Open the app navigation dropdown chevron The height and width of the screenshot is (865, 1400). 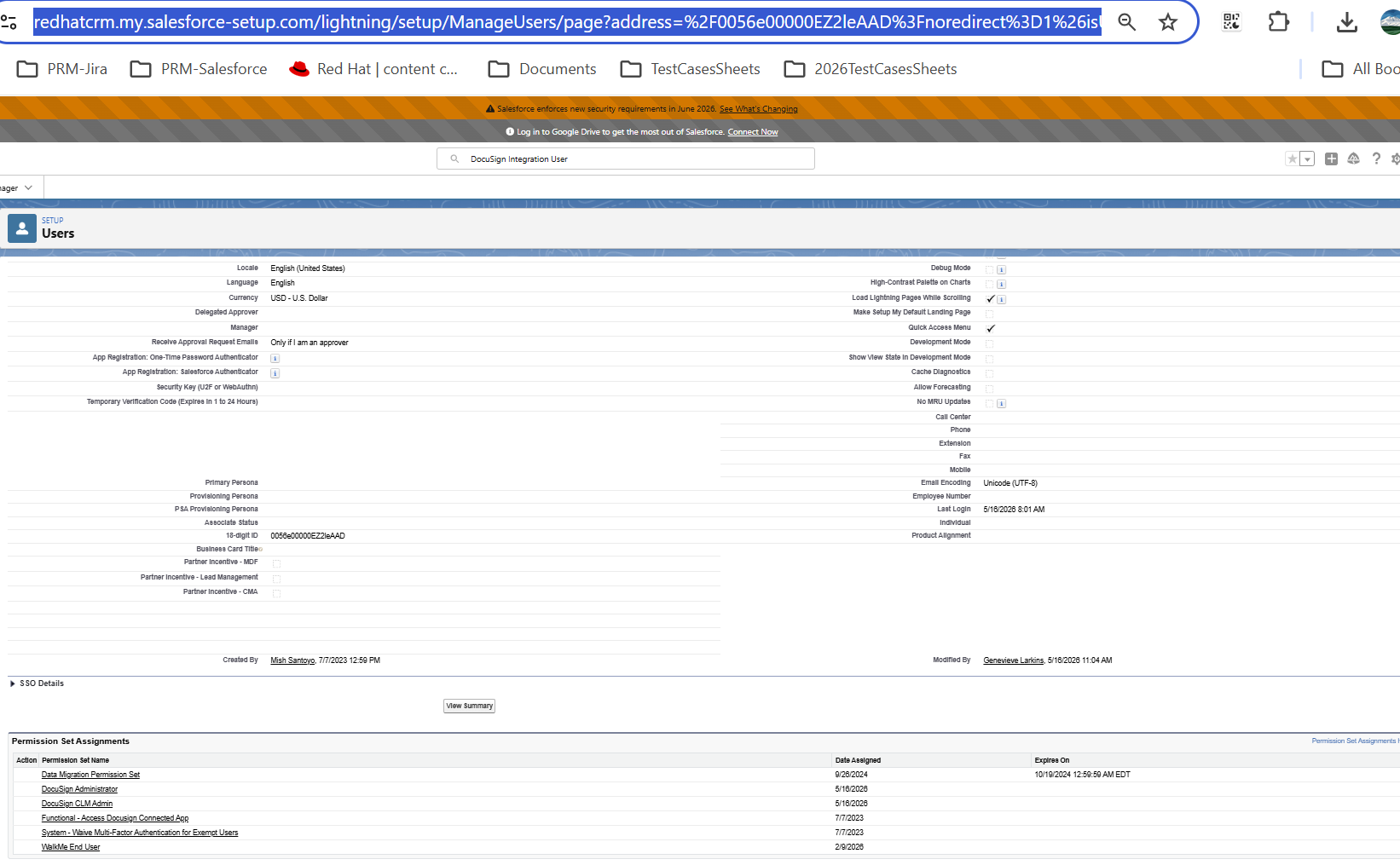point(28,187)
